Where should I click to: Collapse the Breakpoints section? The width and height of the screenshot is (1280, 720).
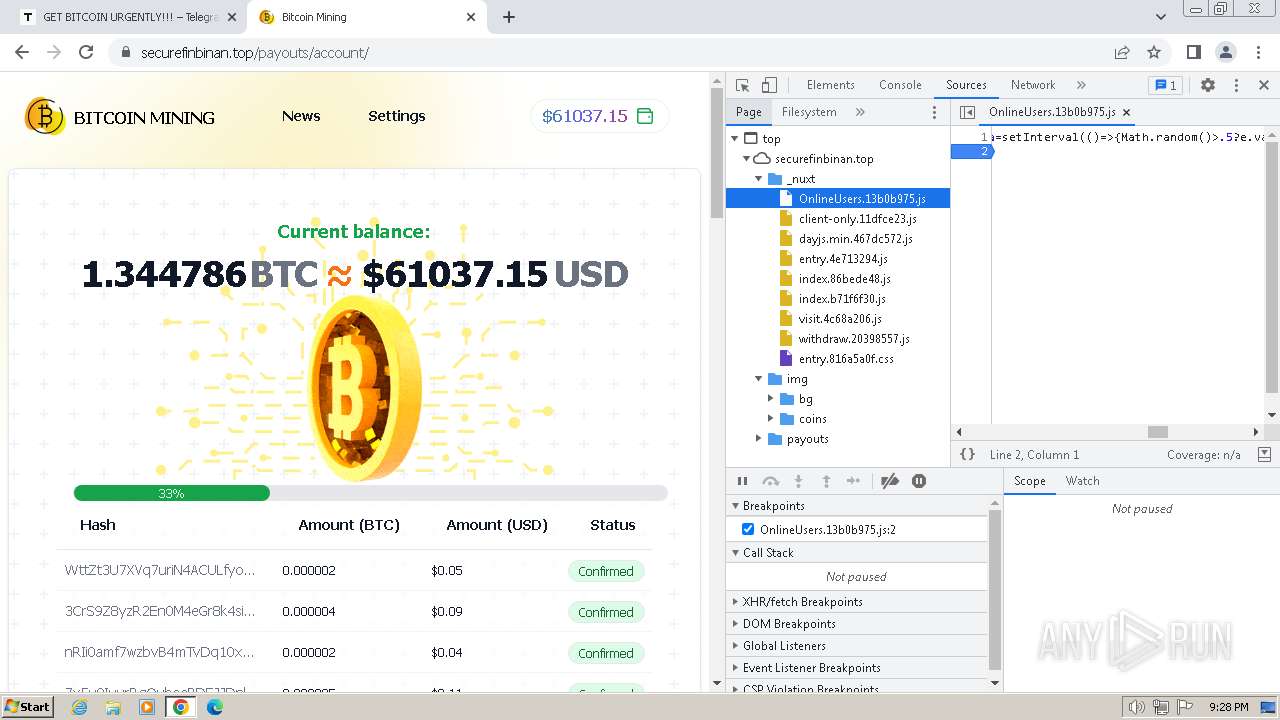(x=736, y=506)
